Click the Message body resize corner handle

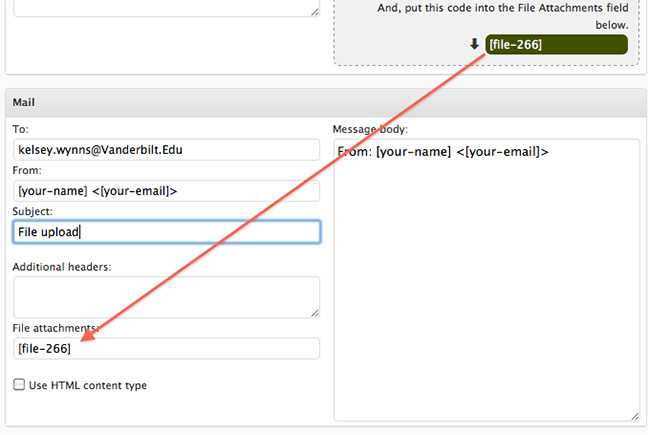635,415
